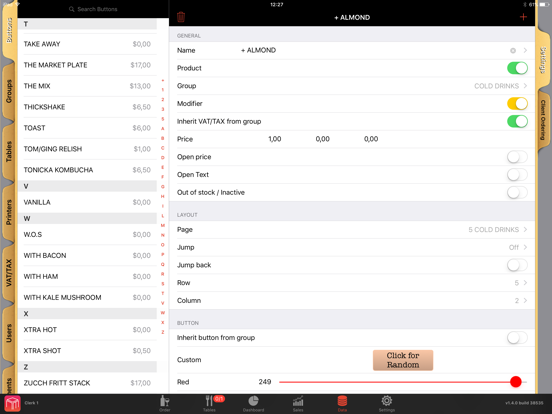
Task: Tap the pink app logo icon
Action: (x=12, y=403)
